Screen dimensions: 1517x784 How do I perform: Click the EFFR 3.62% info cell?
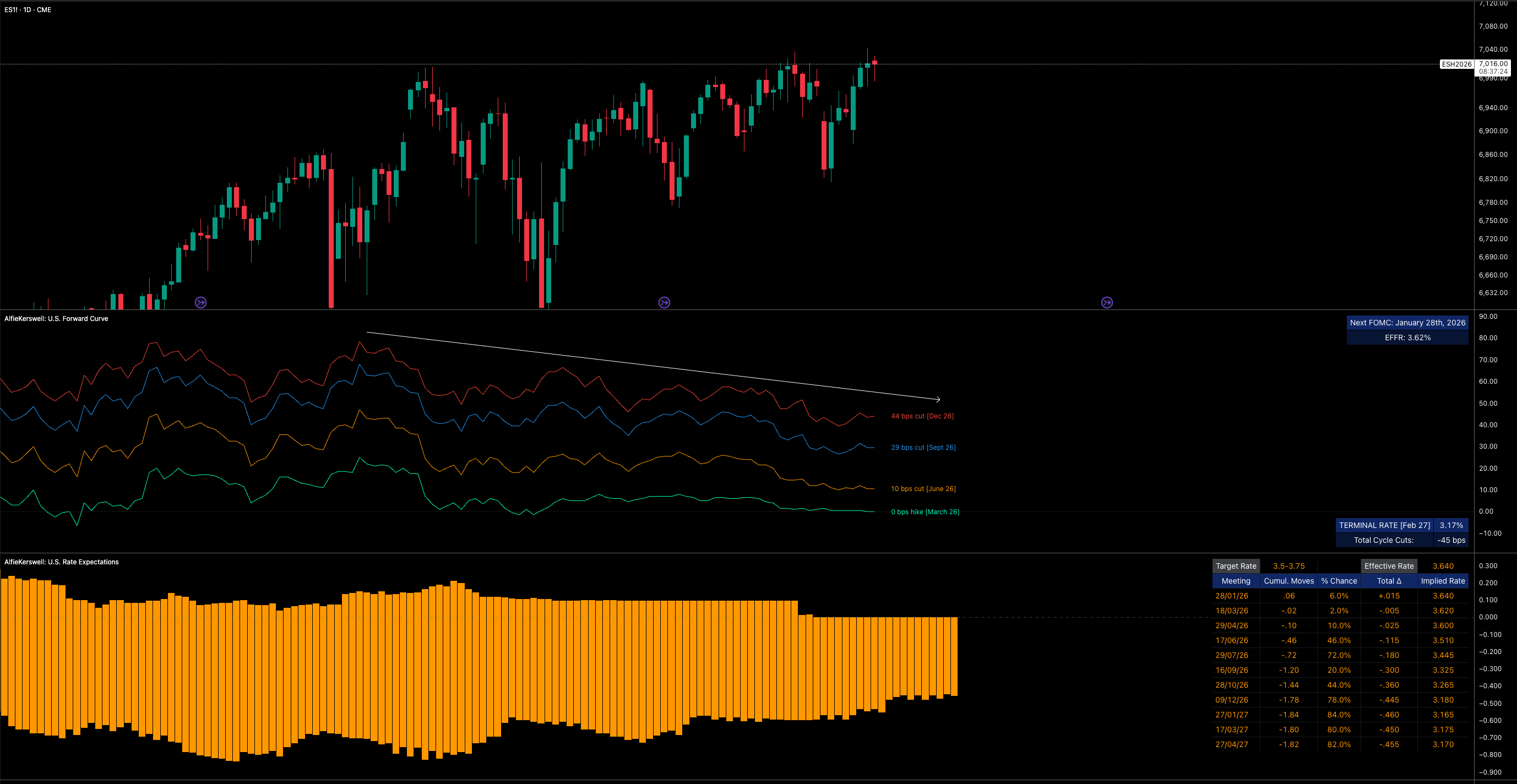pyautogui.click(x=1407, y=337)
